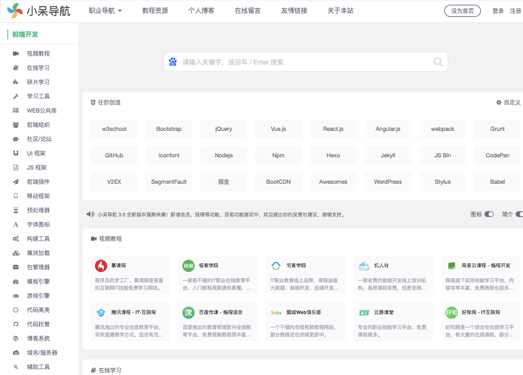Click the 构建工具 gears icon

tap(16, 239)
